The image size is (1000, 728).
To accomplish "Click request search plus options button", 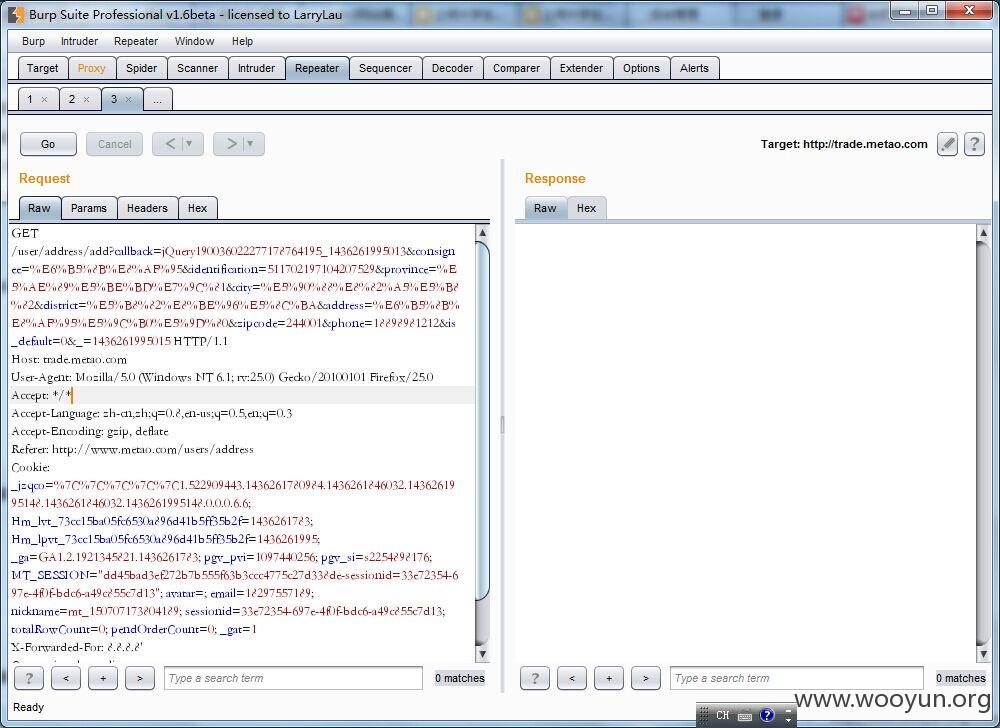I will [103, 678].
